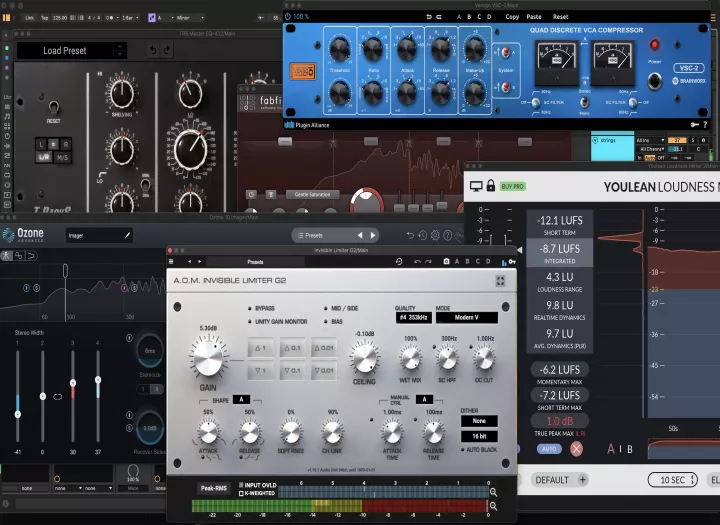Toggle UNITY GAIN MONITOR on Invisible Limiter

tap(278, 322)
